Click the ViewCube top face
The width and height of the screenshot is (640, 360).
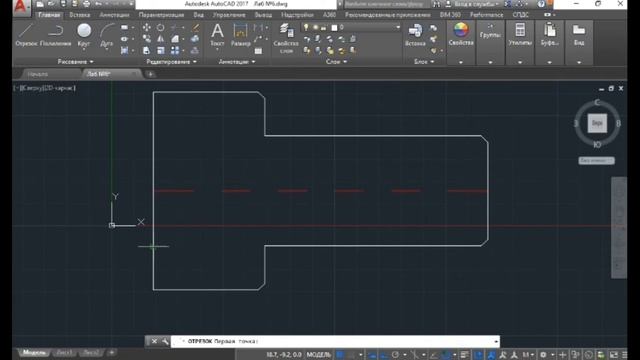coord(597,123)
